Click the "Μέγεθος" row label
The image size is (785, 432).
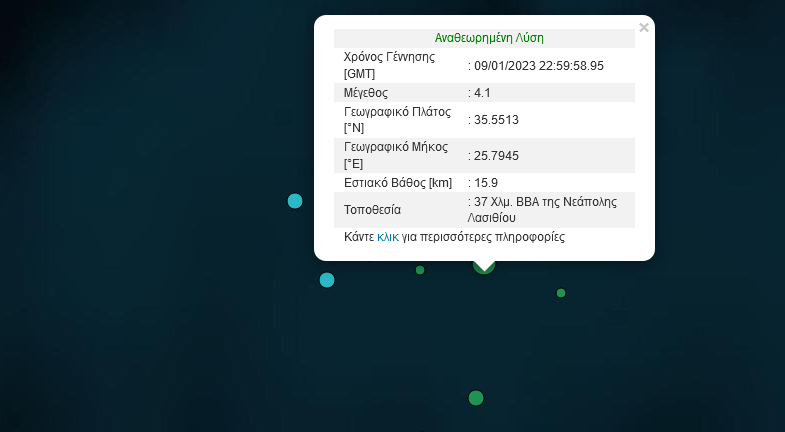pos(366,93)
